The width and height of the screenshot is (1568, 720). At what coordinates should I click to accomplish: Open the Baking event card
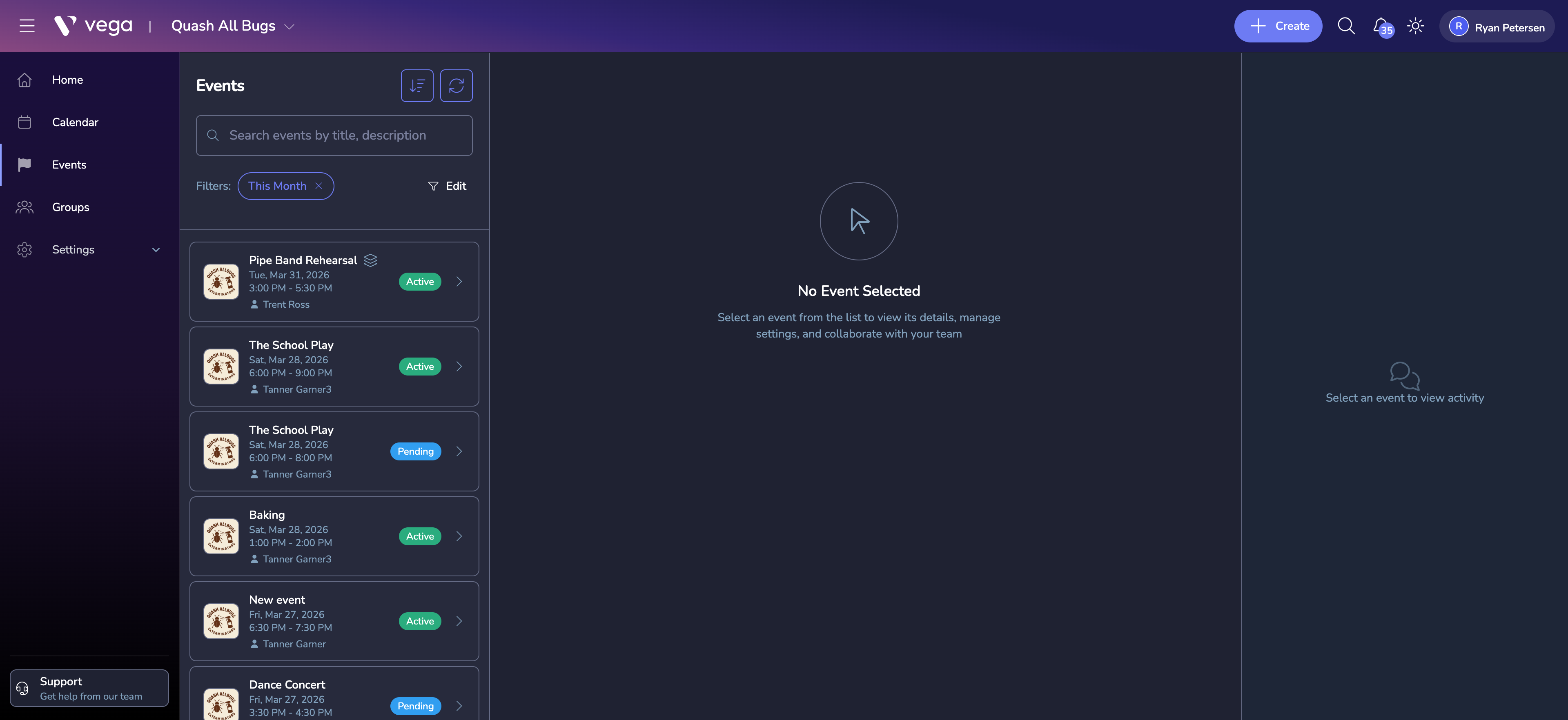click(x=334, y=536)
